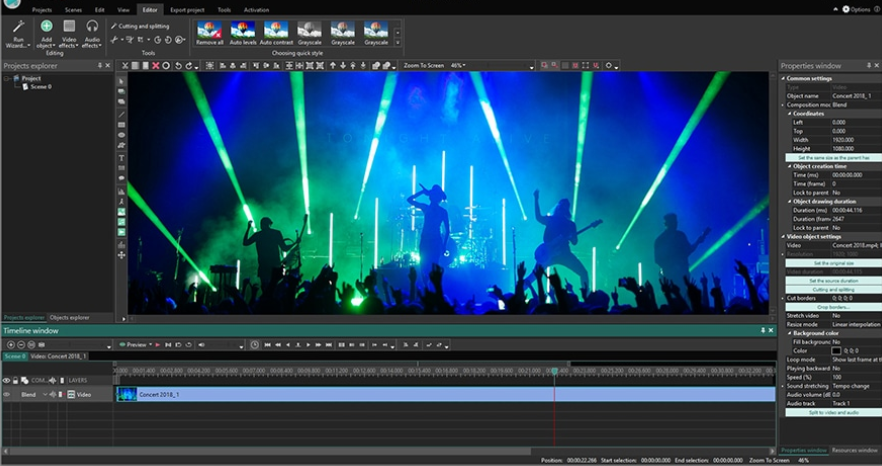
Task: Click the undo arrow in editor toolbar
Action: click(x=178, y=66)
